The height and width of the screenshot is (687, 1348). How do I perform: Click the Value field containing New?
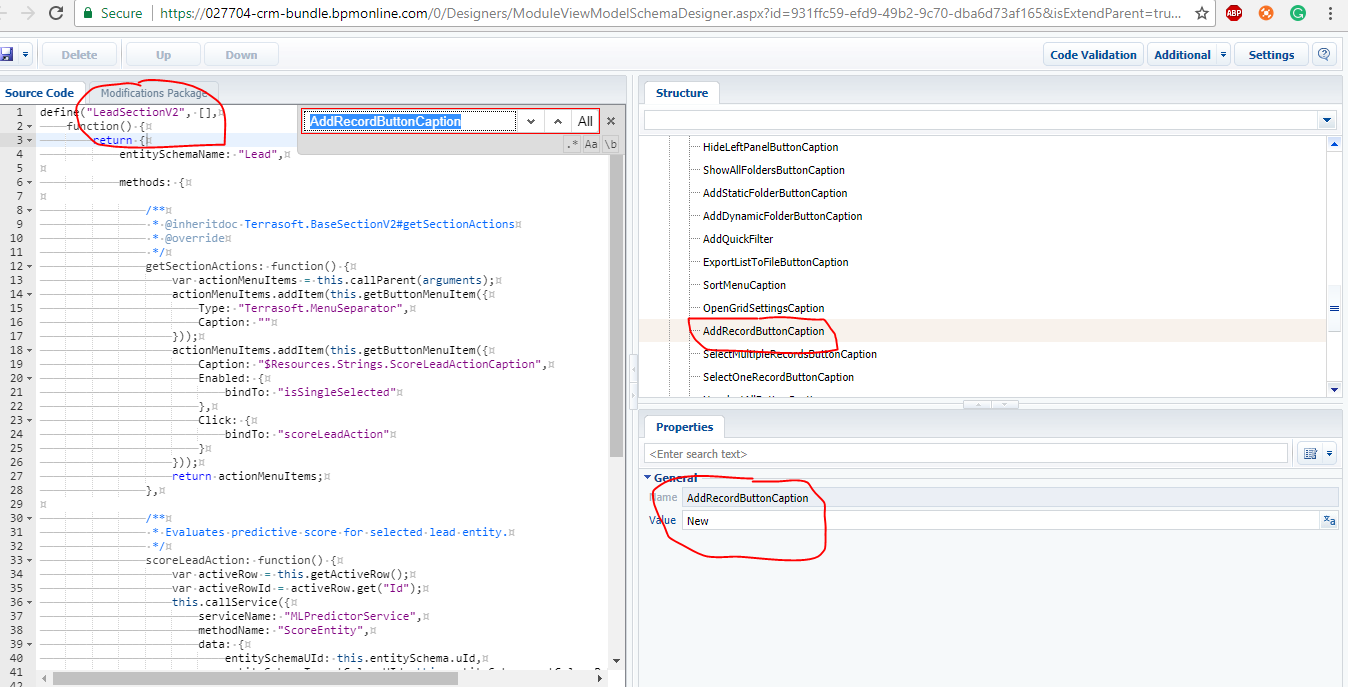1000,521
